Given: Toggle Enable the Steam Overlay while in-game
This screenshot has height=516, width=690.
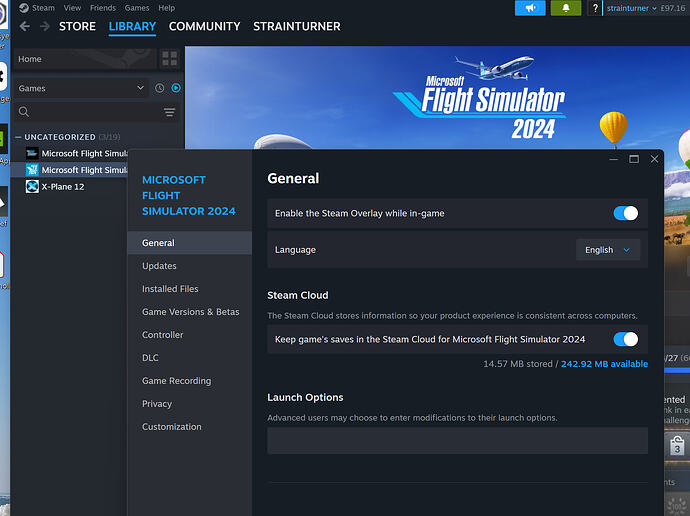Looking at the screenshot, I should point(625,213).
